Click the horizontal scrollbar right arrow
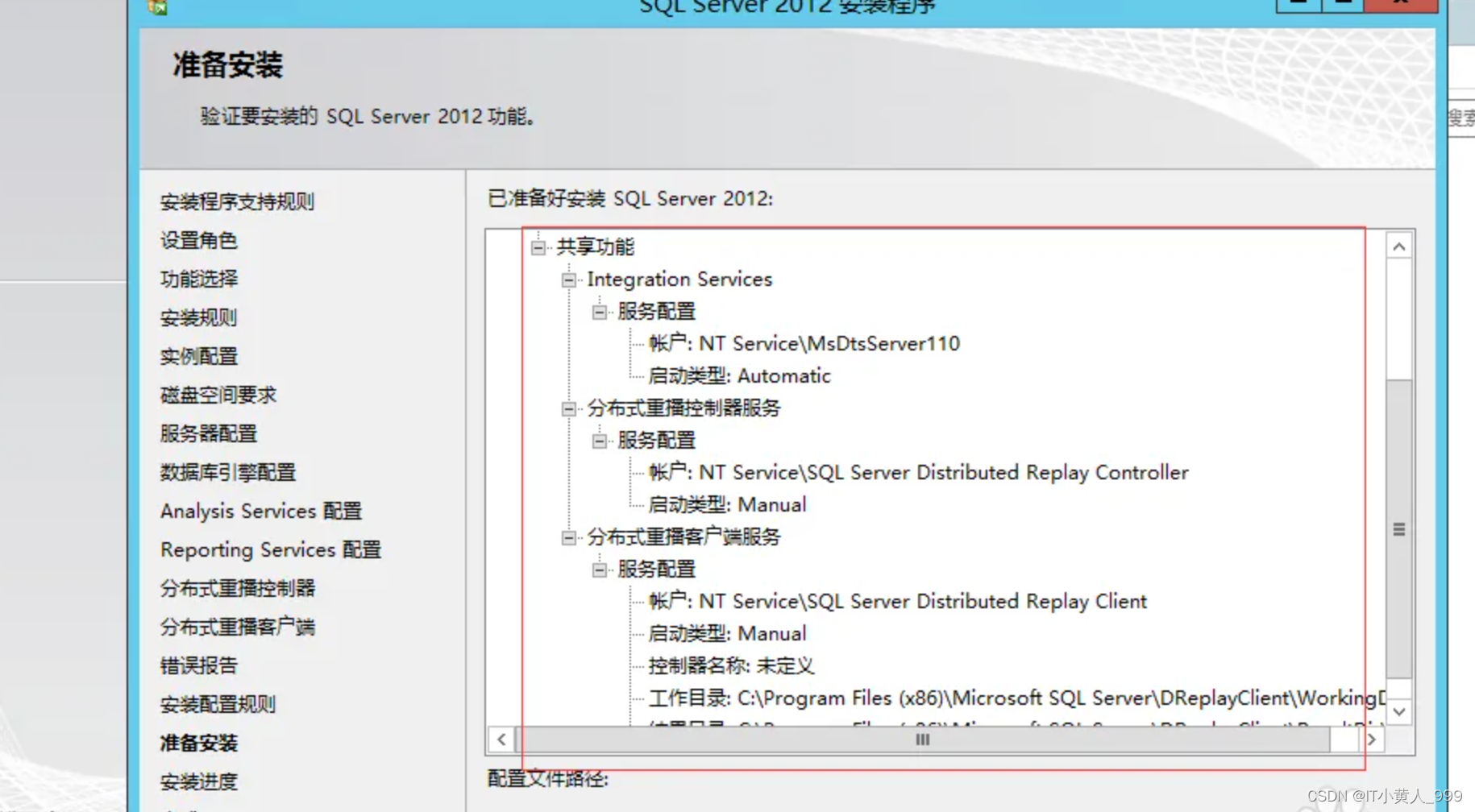Viewport: 1475px width, 812px height. coord(1373,739)
